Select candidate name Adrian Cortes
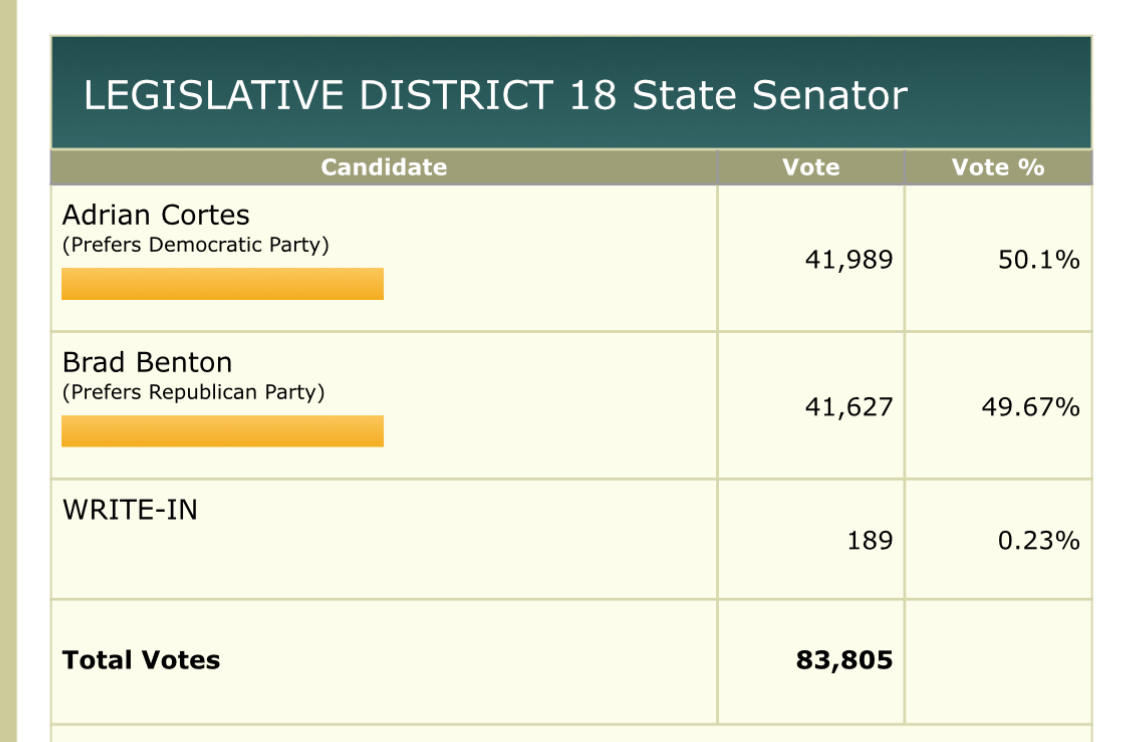The image size is (1125, 742). [156, 215]
